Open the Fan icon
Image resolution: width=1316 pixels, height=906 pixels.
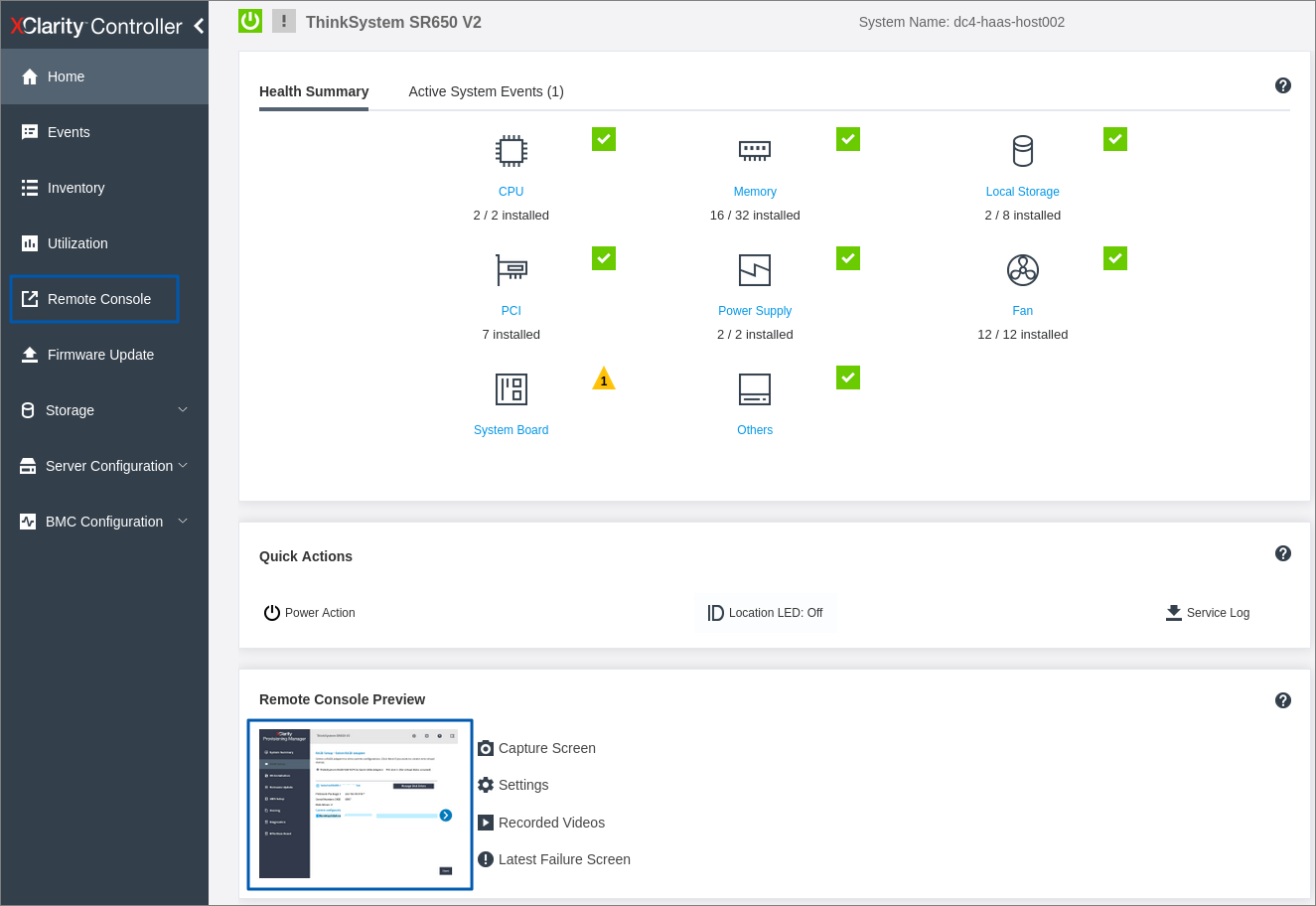[x=1023, y=270]
